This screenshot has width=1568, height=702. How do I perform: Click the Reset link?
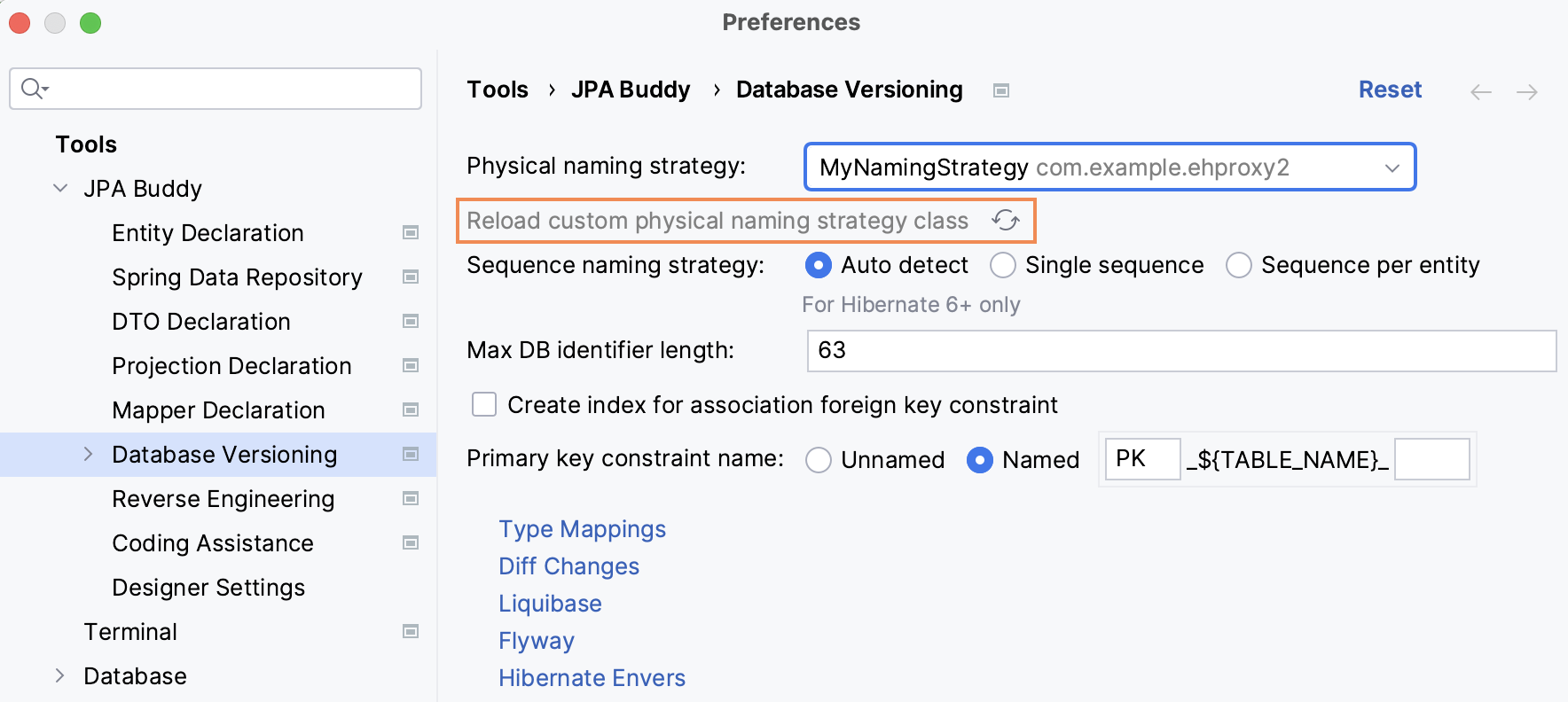(1390, 90)
